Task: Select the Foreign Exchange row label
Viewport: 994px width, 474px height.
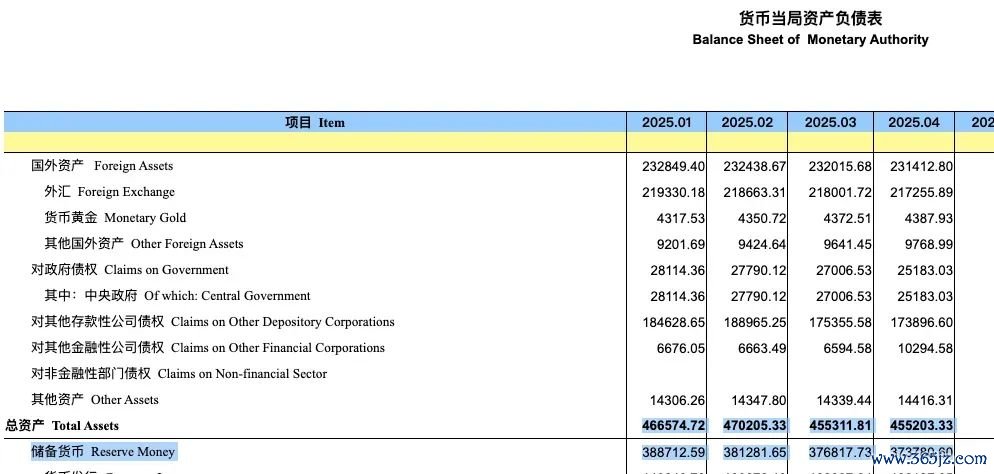Action: (110, 192)
